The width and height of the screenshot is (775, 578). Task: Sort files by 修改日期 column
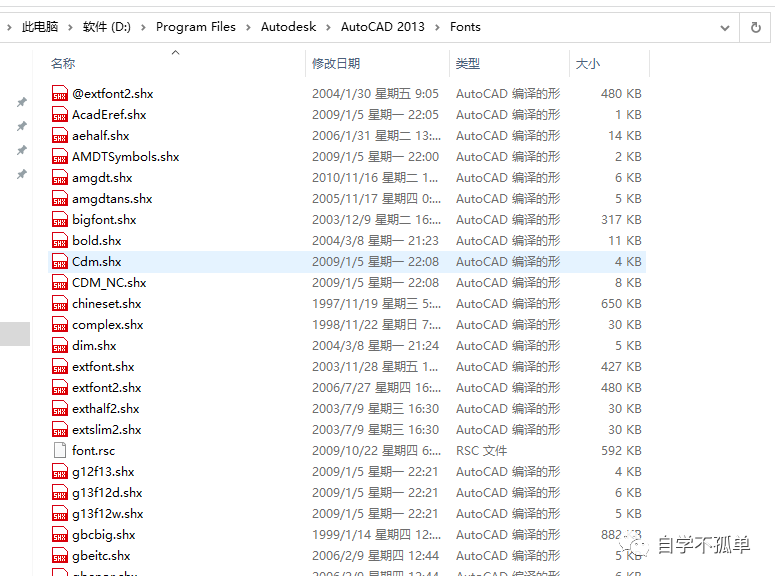(336, 63)
